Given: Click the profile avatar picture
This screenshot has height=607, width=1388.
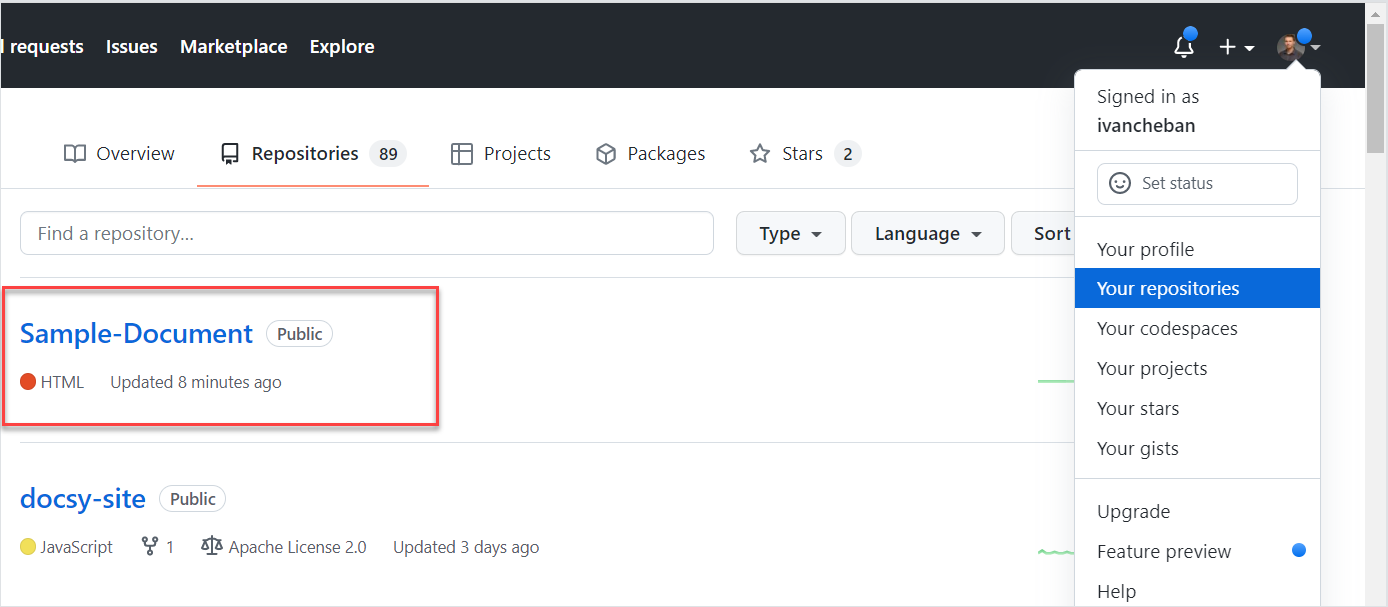Looking at the screenshot, I should click(x=1290, y=44).
